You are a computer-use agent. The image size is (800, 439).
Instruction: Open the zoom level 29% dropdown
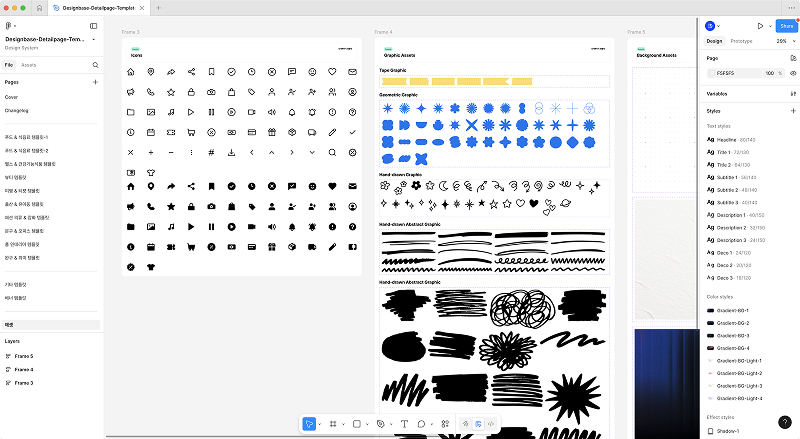click(x=784, y=41)
